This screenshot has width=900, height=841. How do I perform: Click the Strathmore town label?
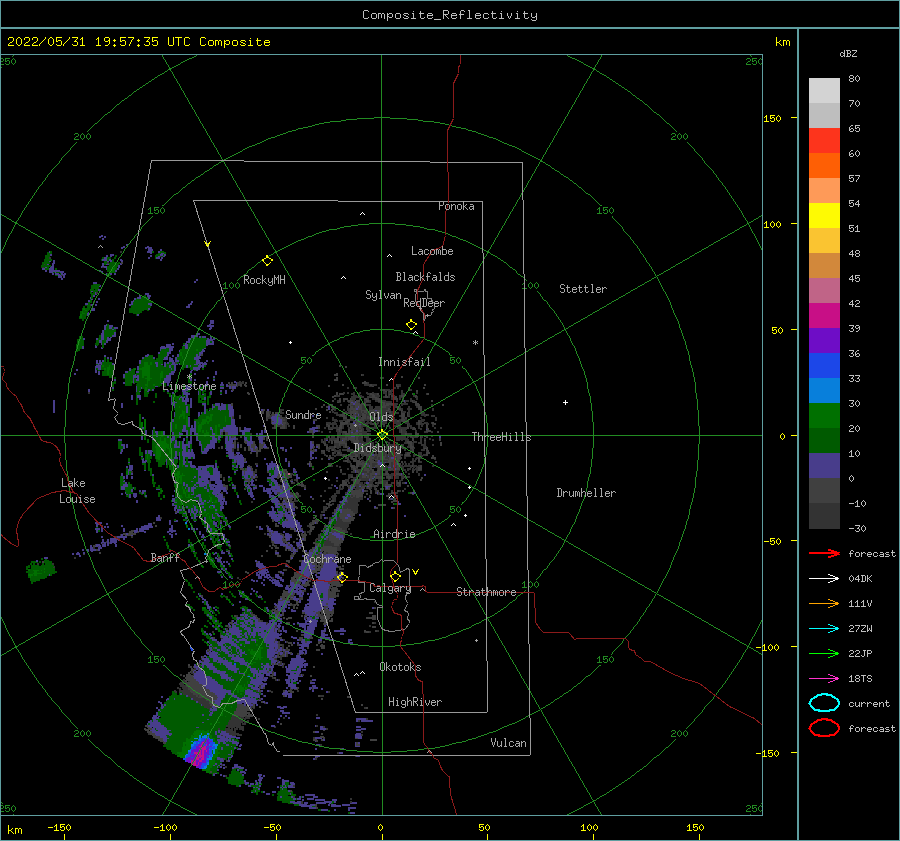coord(486,592)
